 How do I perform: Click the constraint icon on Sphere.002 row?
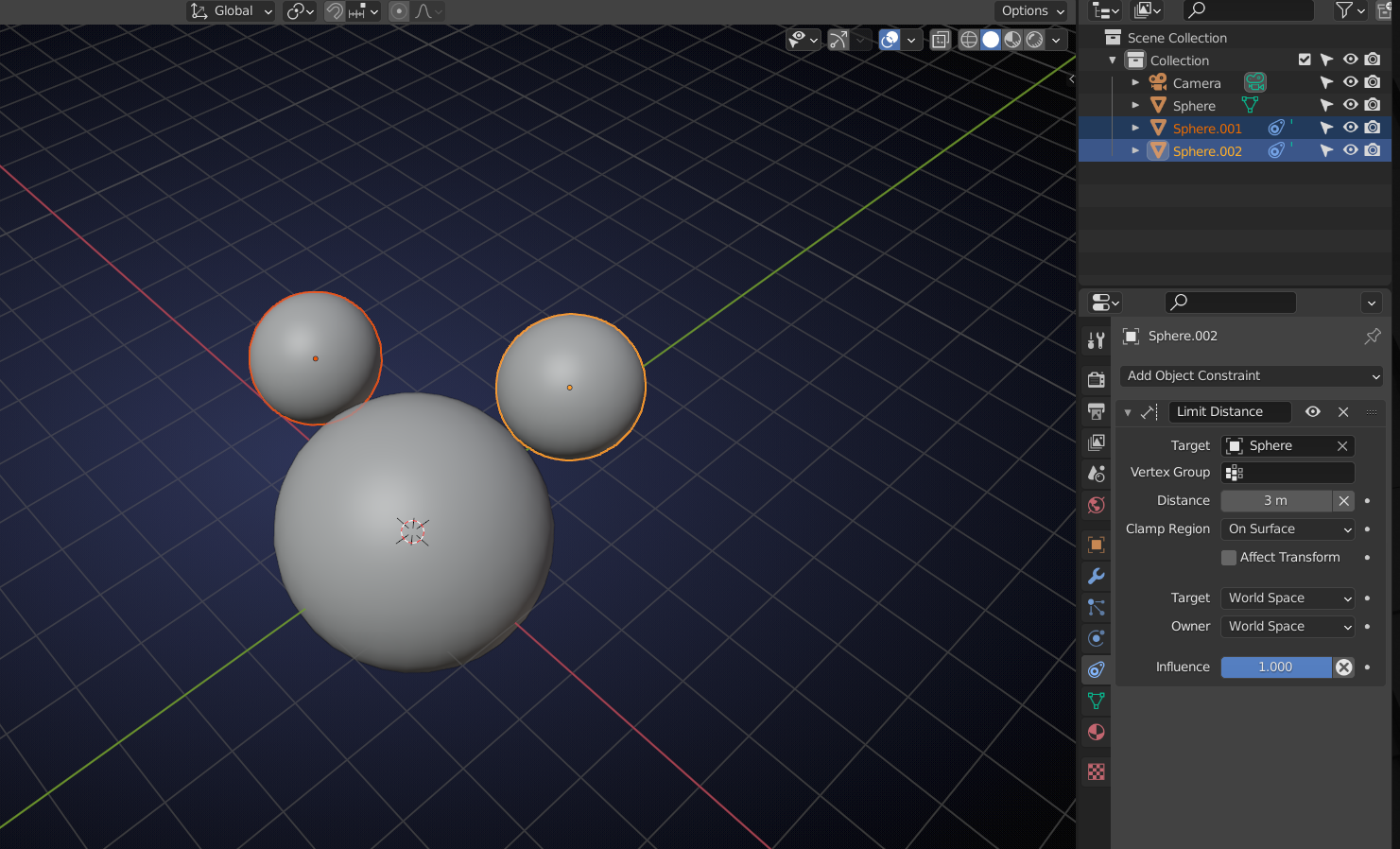click(x=1276, y=150)
